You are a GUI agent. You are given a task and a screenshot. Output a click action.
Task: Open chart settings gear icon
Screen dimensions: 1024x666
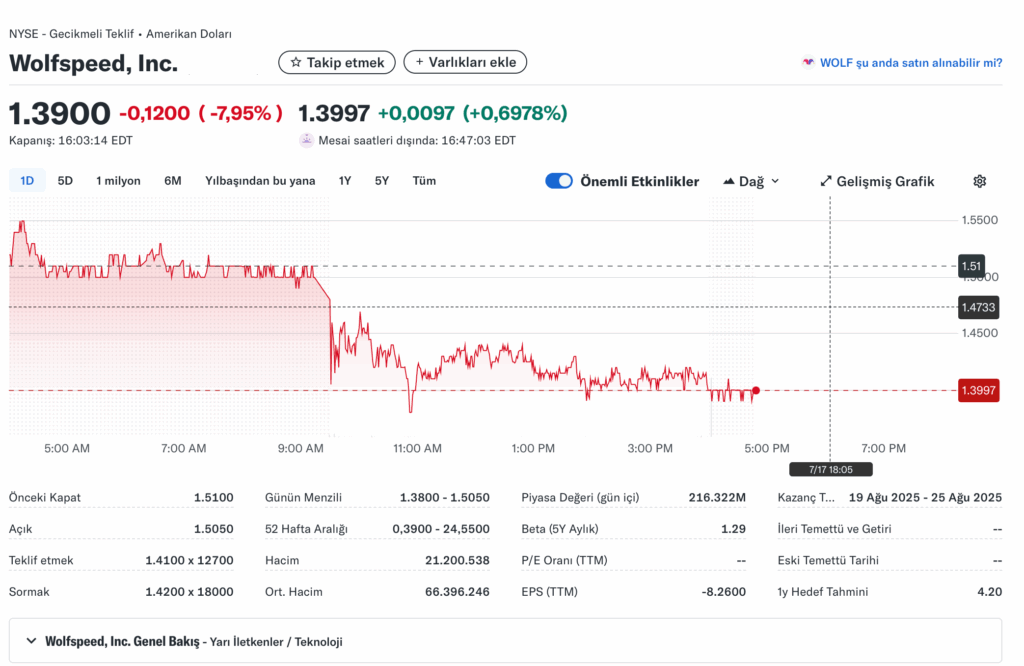tap(980, 182)
